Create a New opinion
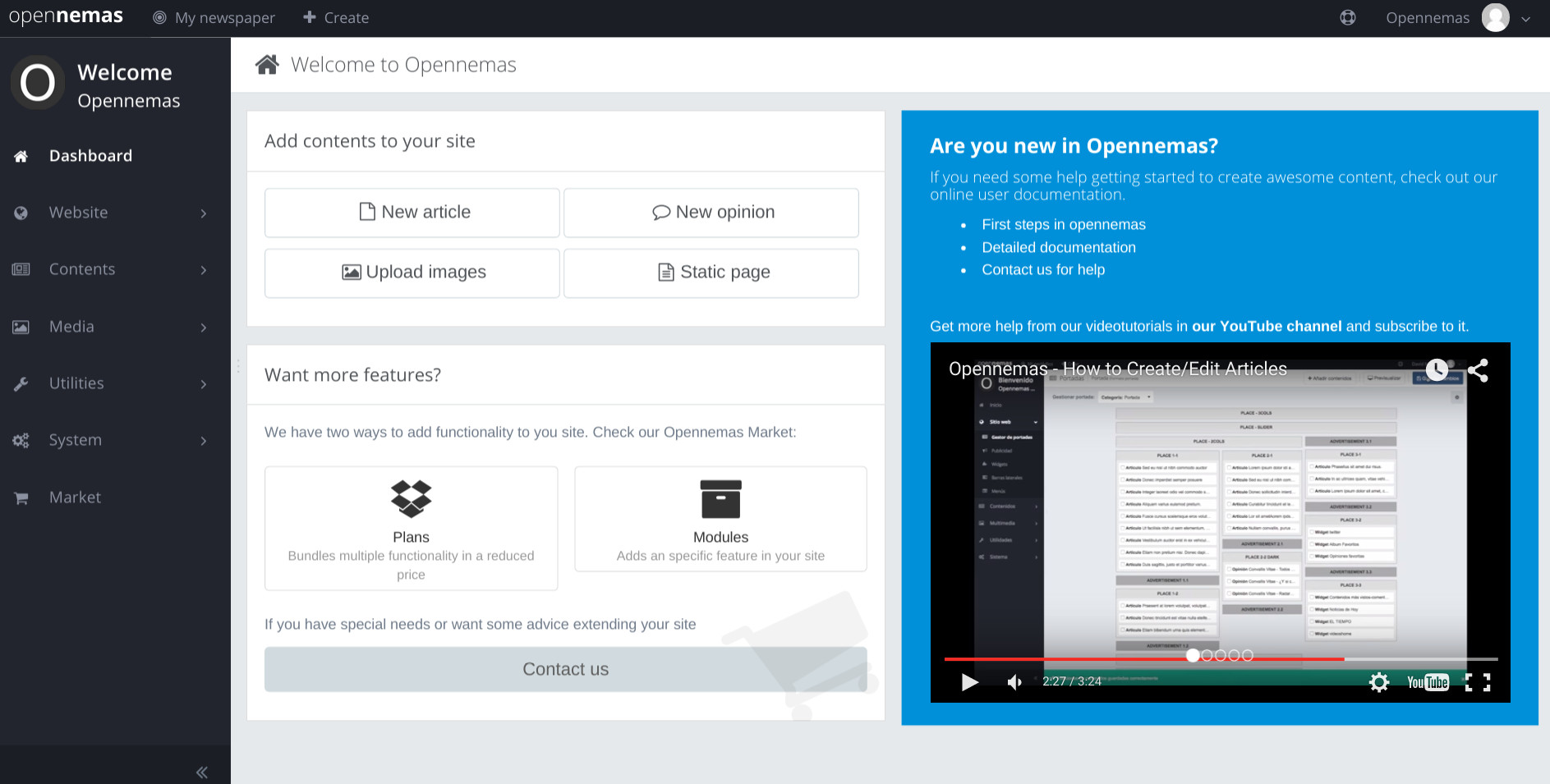 coord(711,213)
